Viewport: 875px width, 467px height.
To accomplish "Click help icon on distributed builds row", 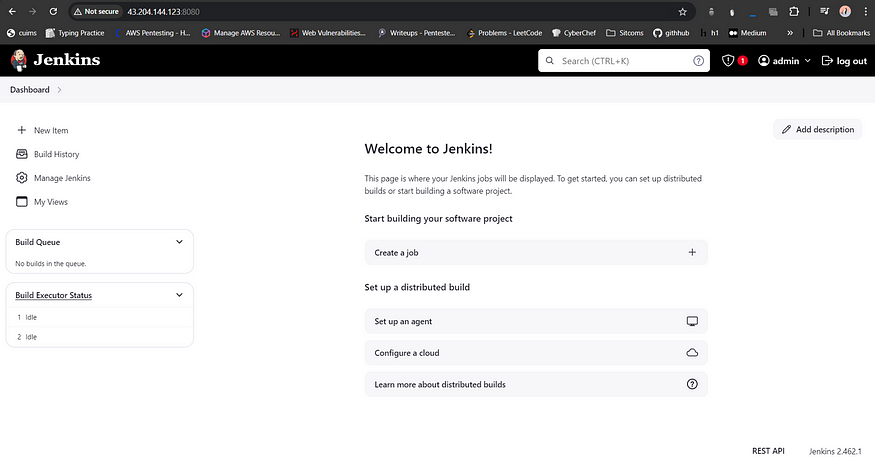I will click(x=692, y=384).
